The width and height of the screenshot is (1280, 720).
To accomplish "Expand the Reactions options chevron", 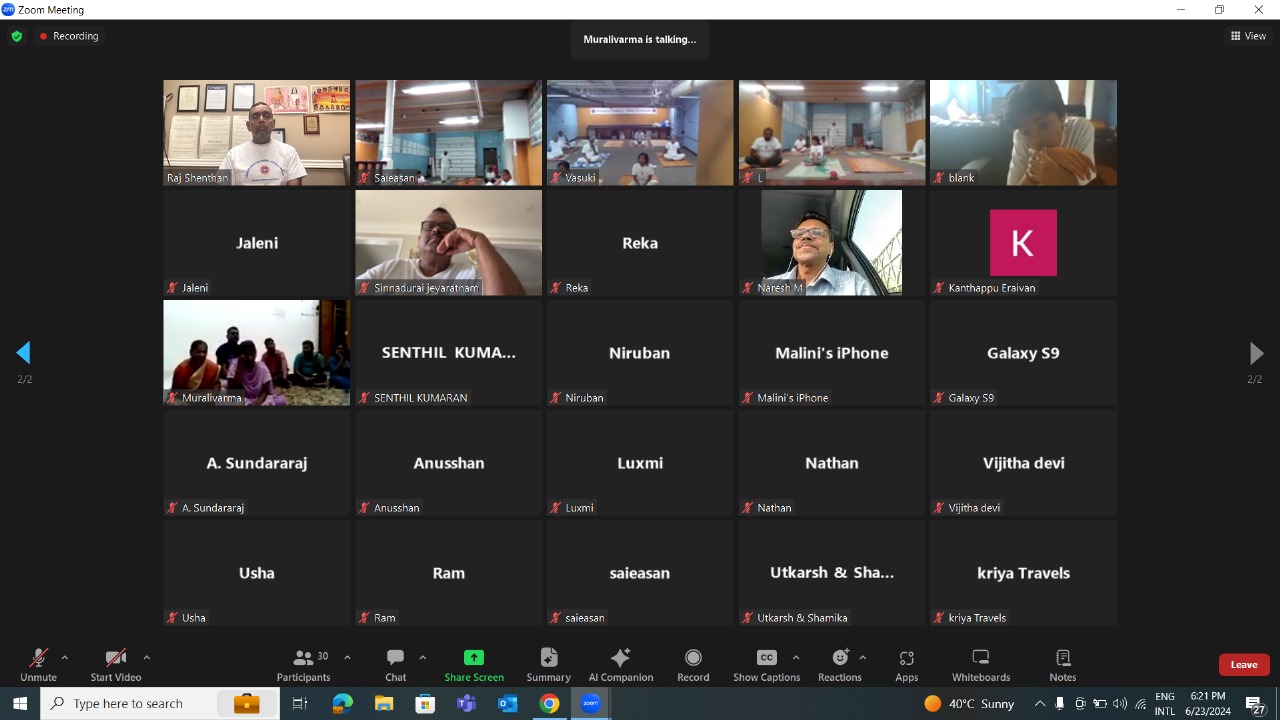I will [862, 657].
